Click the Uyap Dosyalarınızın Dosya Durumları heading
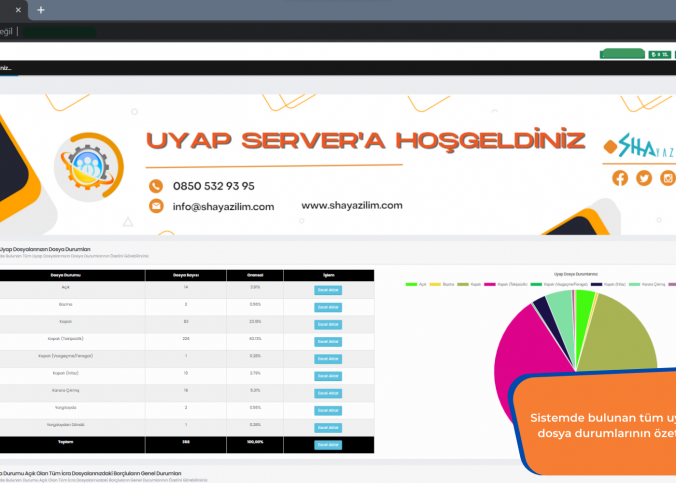The width and height of the screenshot is (676, 483). tap(44, 249)
